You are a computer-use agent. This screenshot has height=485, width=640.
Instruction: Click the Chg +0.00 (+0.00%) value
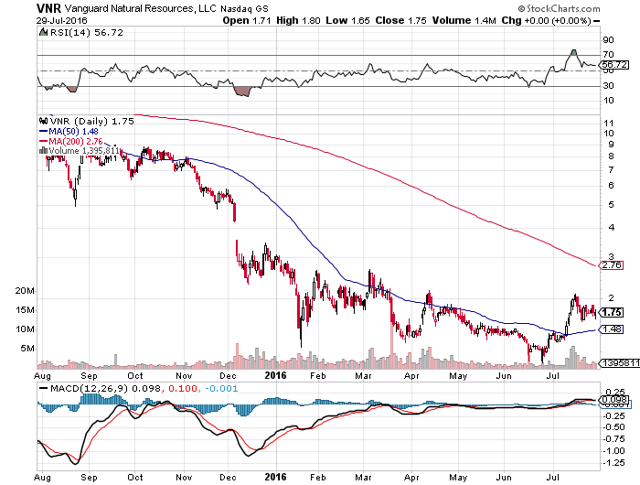pos(546,20)
